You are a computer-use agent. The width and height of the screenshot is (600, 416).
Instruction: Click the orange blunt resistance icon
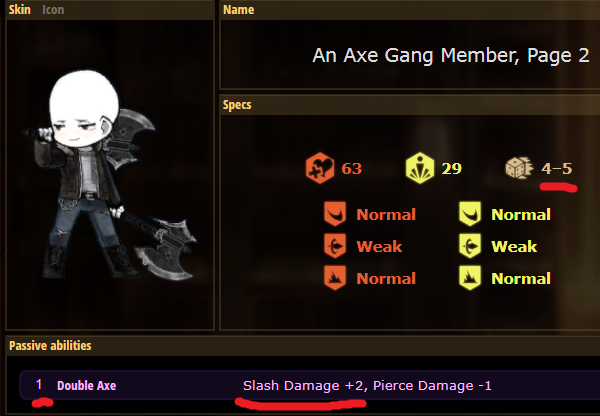335,278
